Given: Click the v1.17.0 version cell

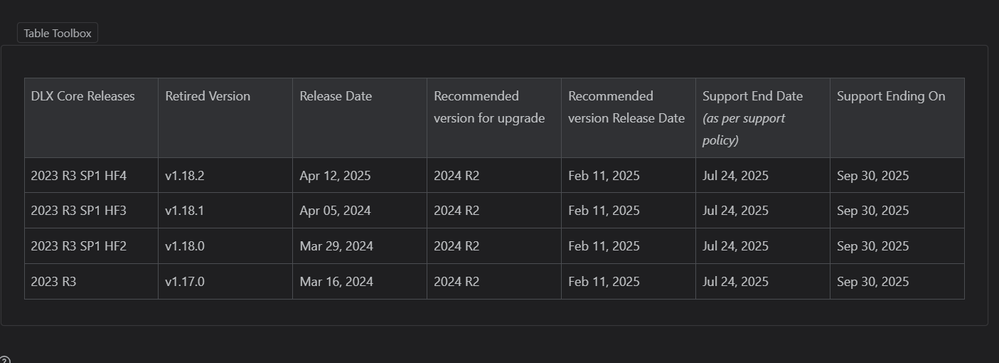Looking at the screenshot, I should click(226, 281).
